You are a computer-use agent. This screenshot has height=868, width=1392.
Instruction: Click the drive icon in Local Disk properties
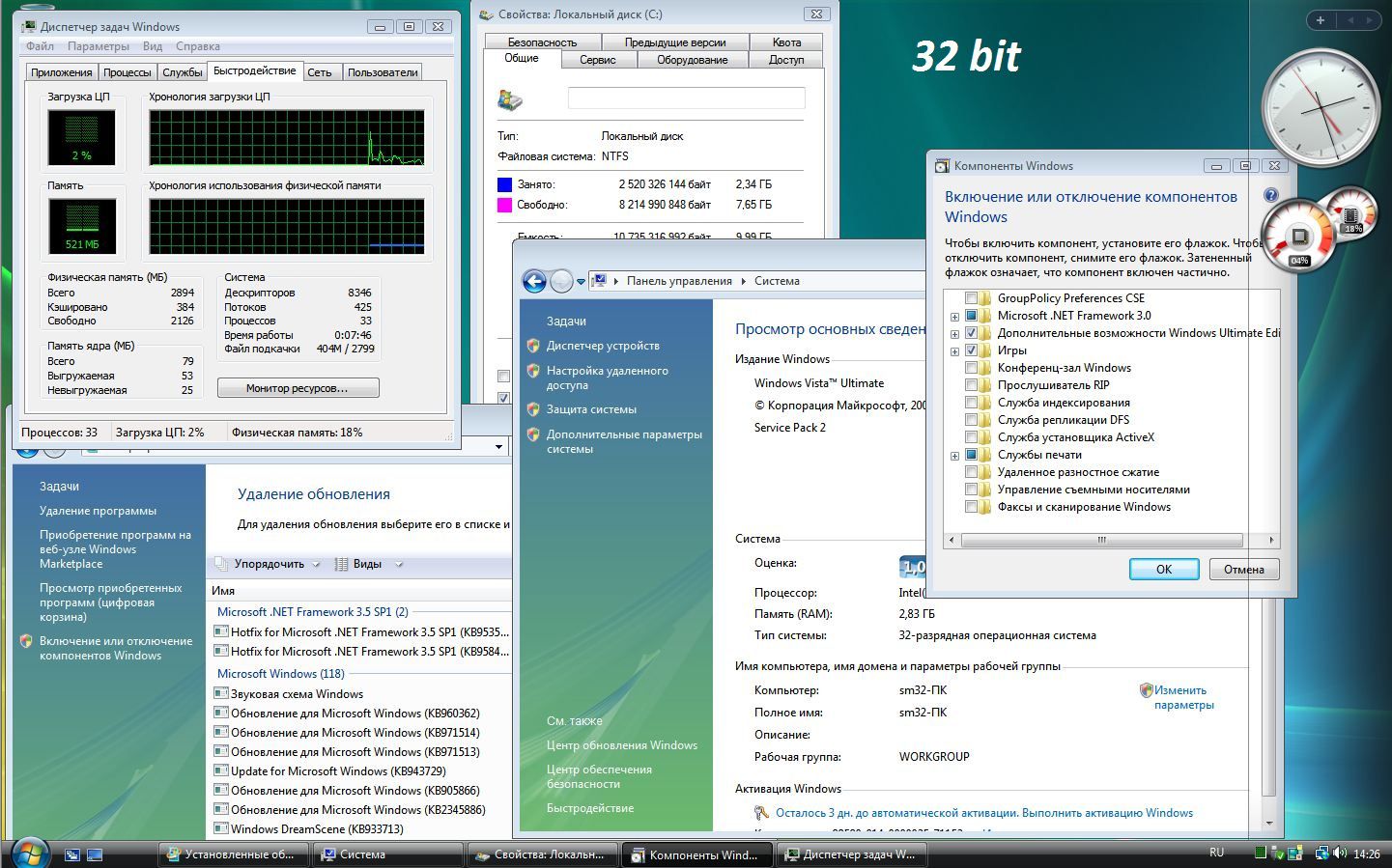(509, 98)
